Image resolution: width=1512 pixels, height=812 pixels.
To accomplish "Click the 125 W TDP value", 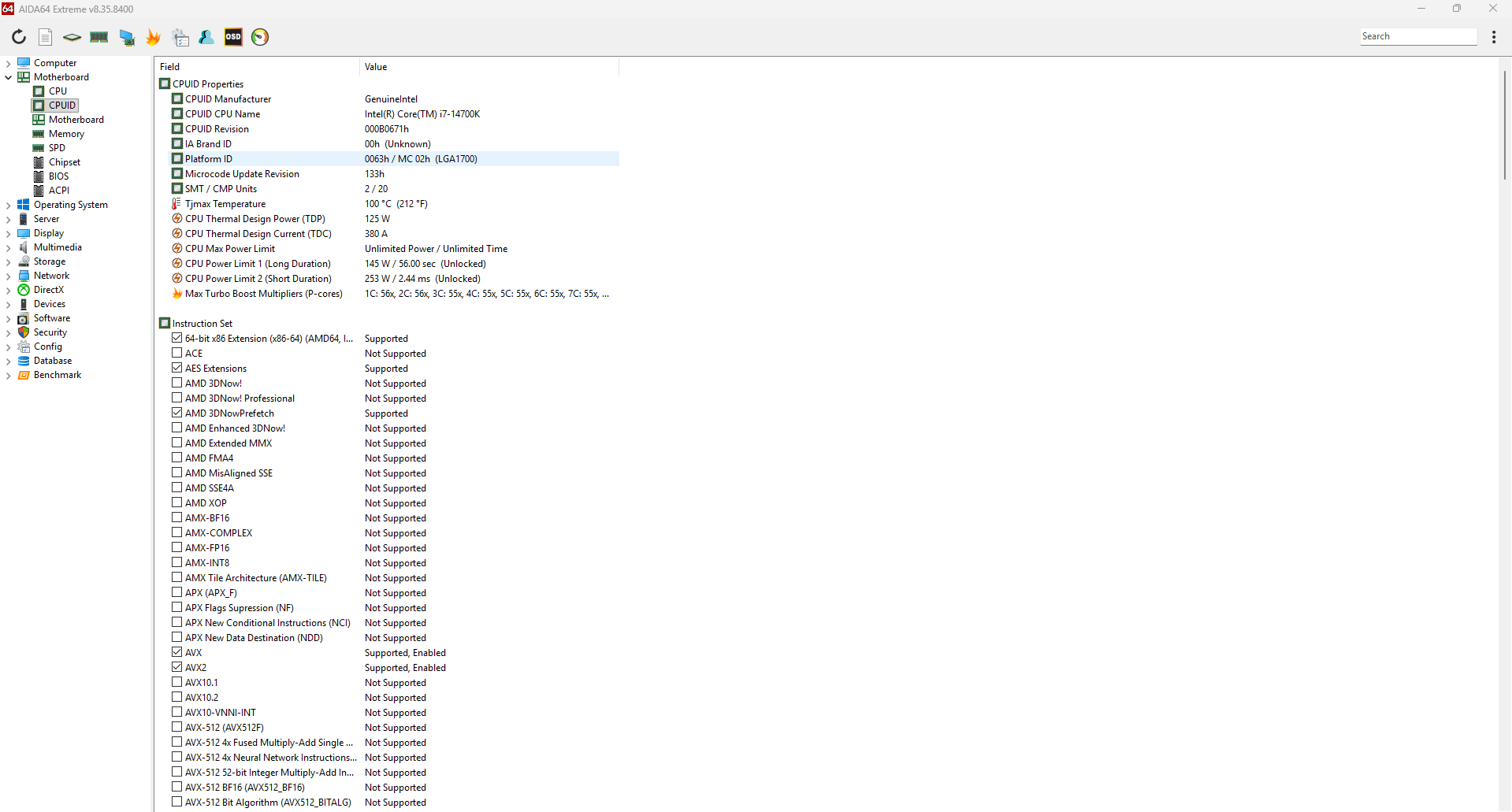I will pos(377,219).
